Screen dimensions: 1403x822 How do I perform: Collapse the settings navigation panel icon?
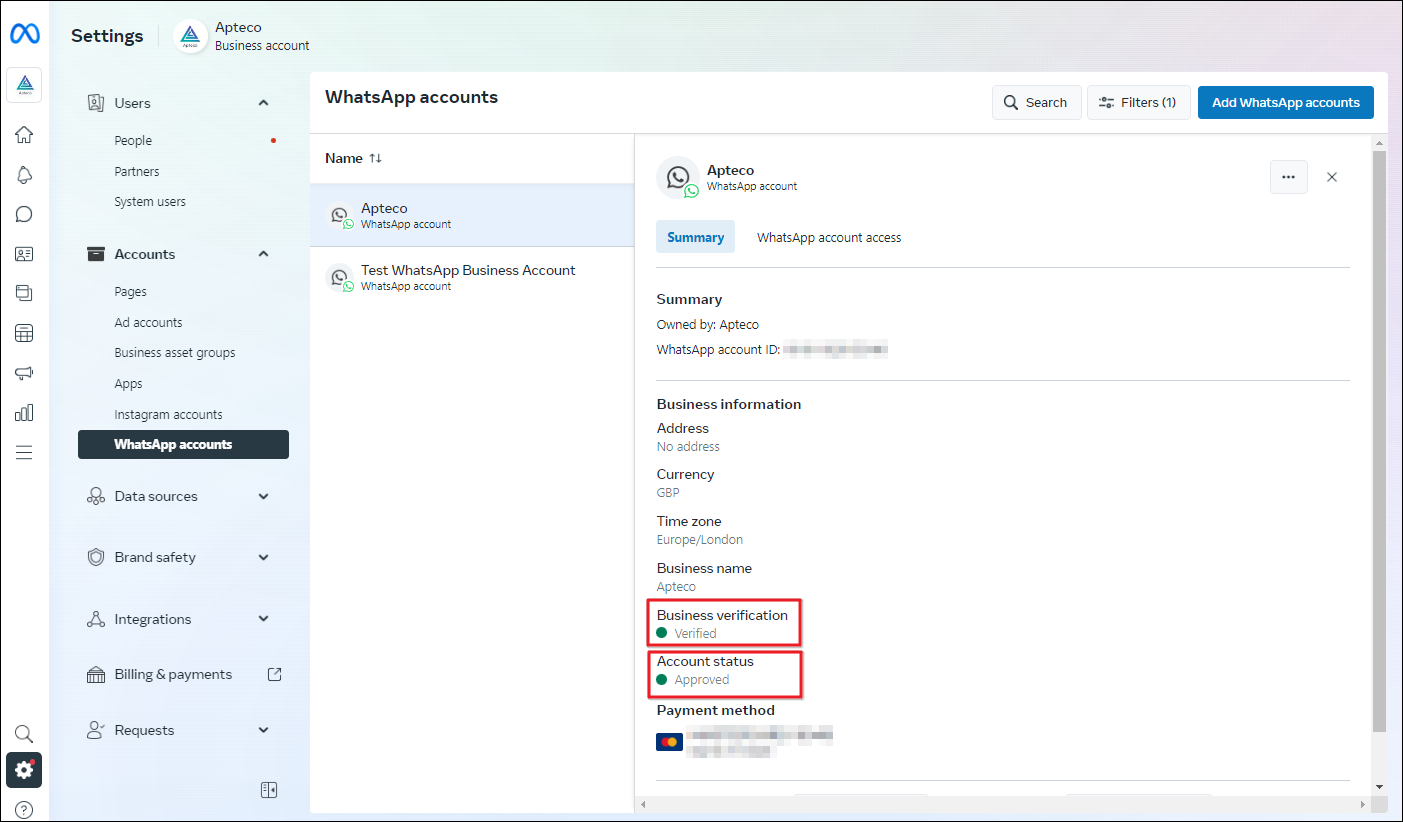click(268, 790)
